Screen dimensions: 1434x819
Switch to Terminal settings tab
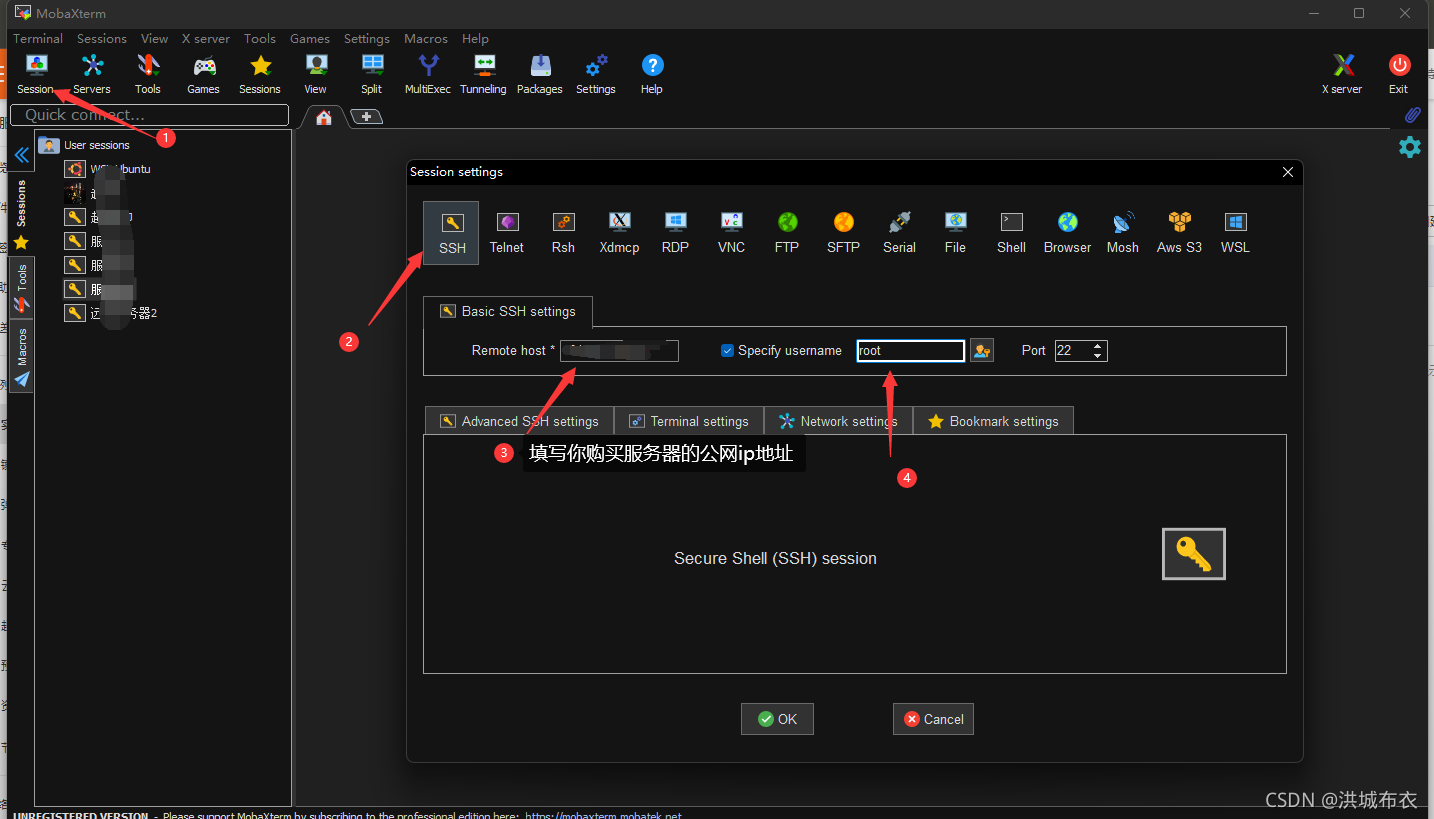tap(689, 421)
